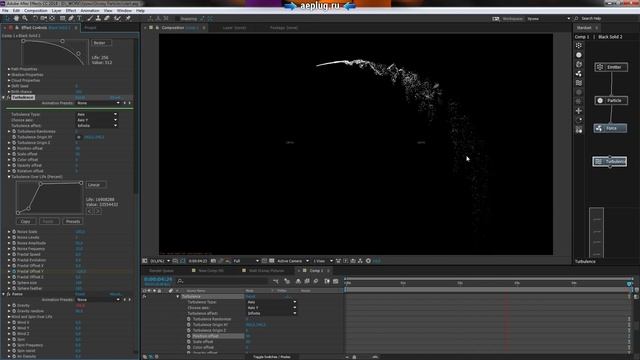Toggle stopwatch for Turbulence Origin XY in Effect Controls
640x360 pixels.
coord(14,137)
